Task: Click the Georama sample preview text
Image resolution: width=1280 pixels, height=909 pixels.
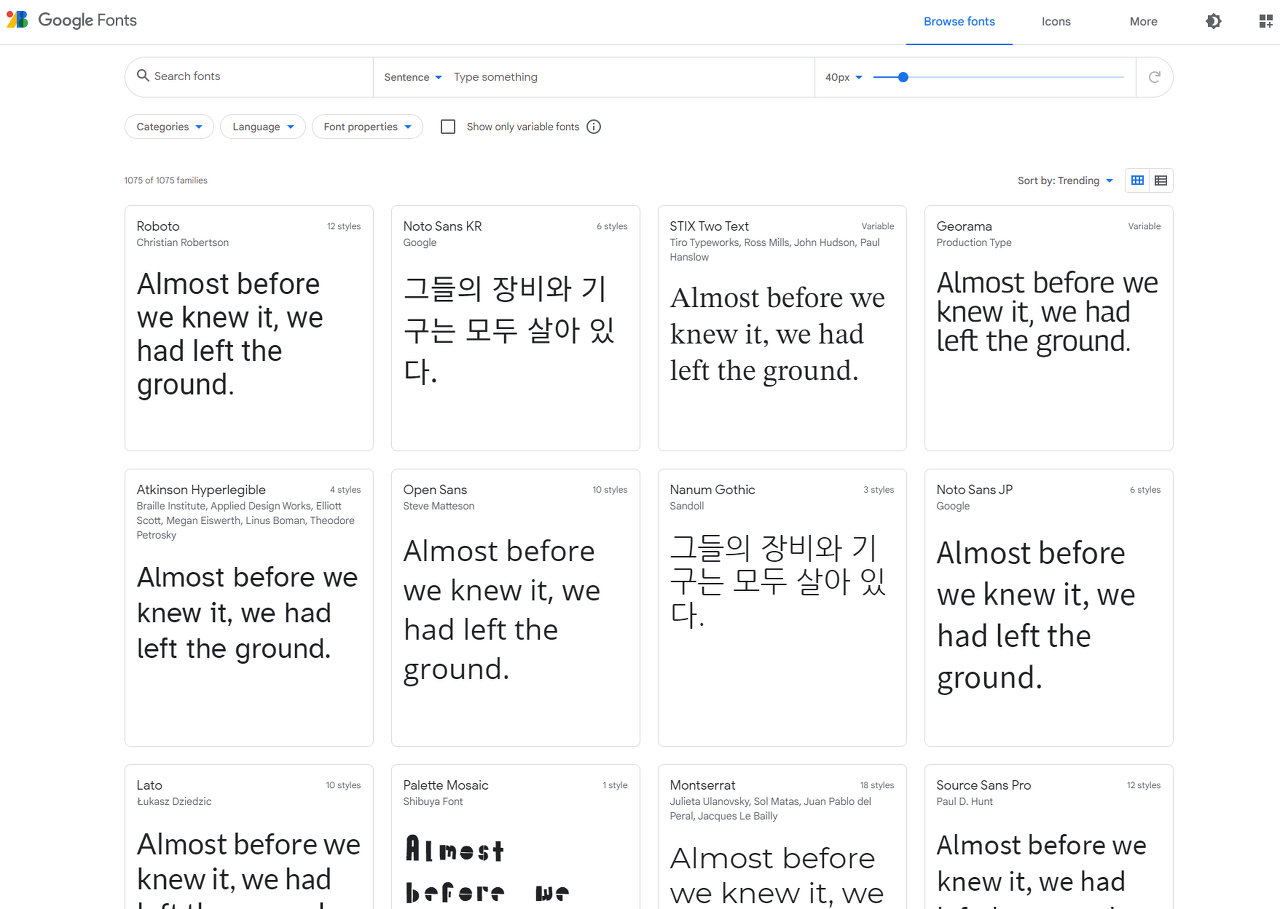Action: (1047, 312)
